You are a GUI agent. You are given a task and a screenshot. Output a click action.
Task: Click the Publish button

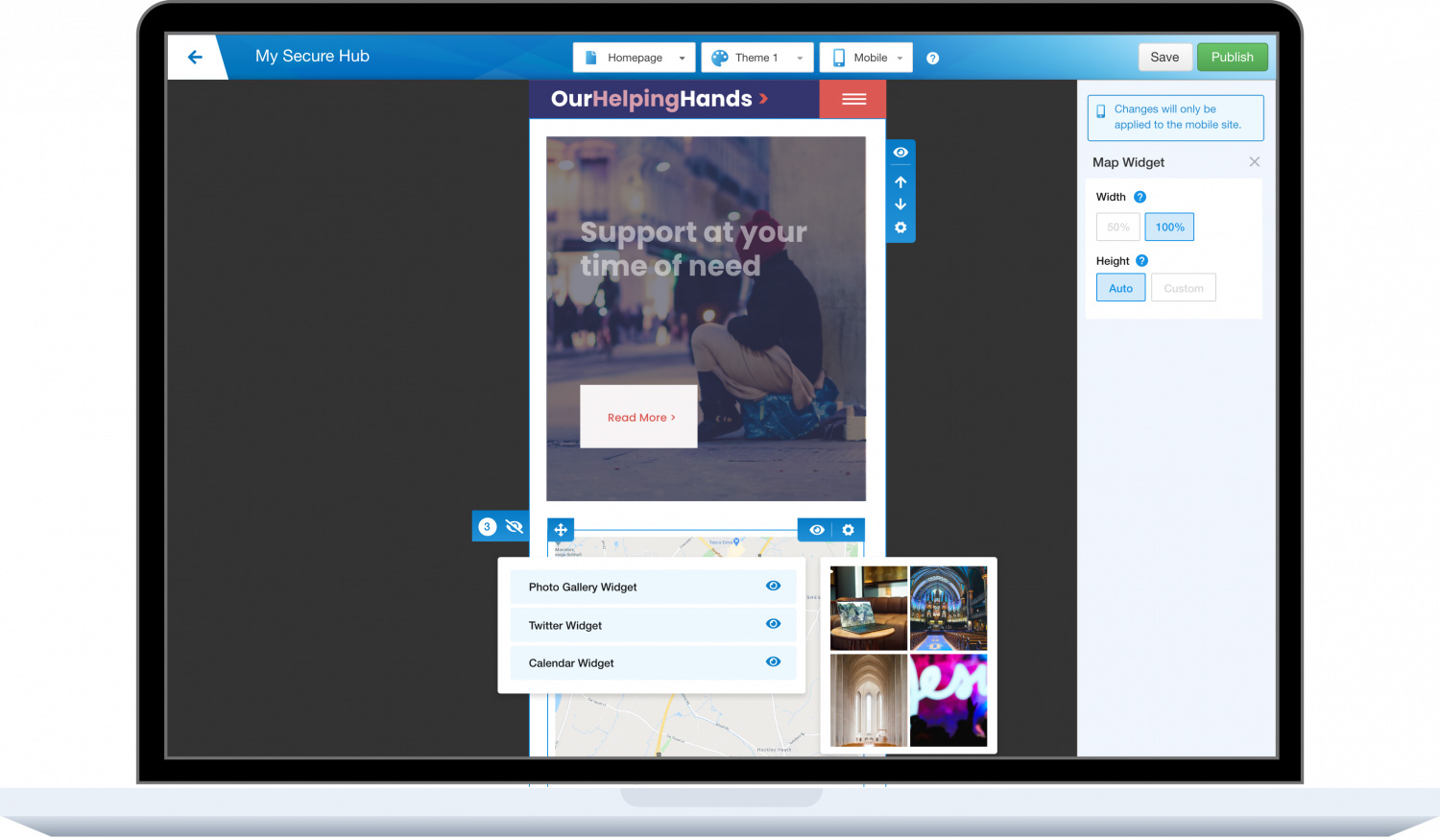(x=1232, y=58)
